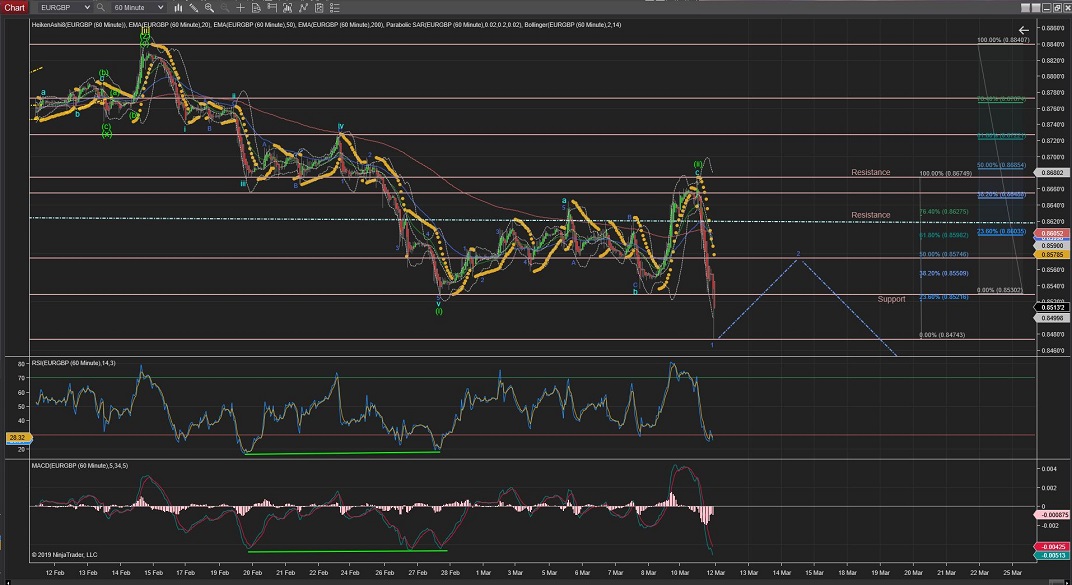Viewport: 1072px width, 585px height.
Task: Click the 50.00% (0.85746) Fibonacci label
Action: pyautogui.click(x=943, y=254)
